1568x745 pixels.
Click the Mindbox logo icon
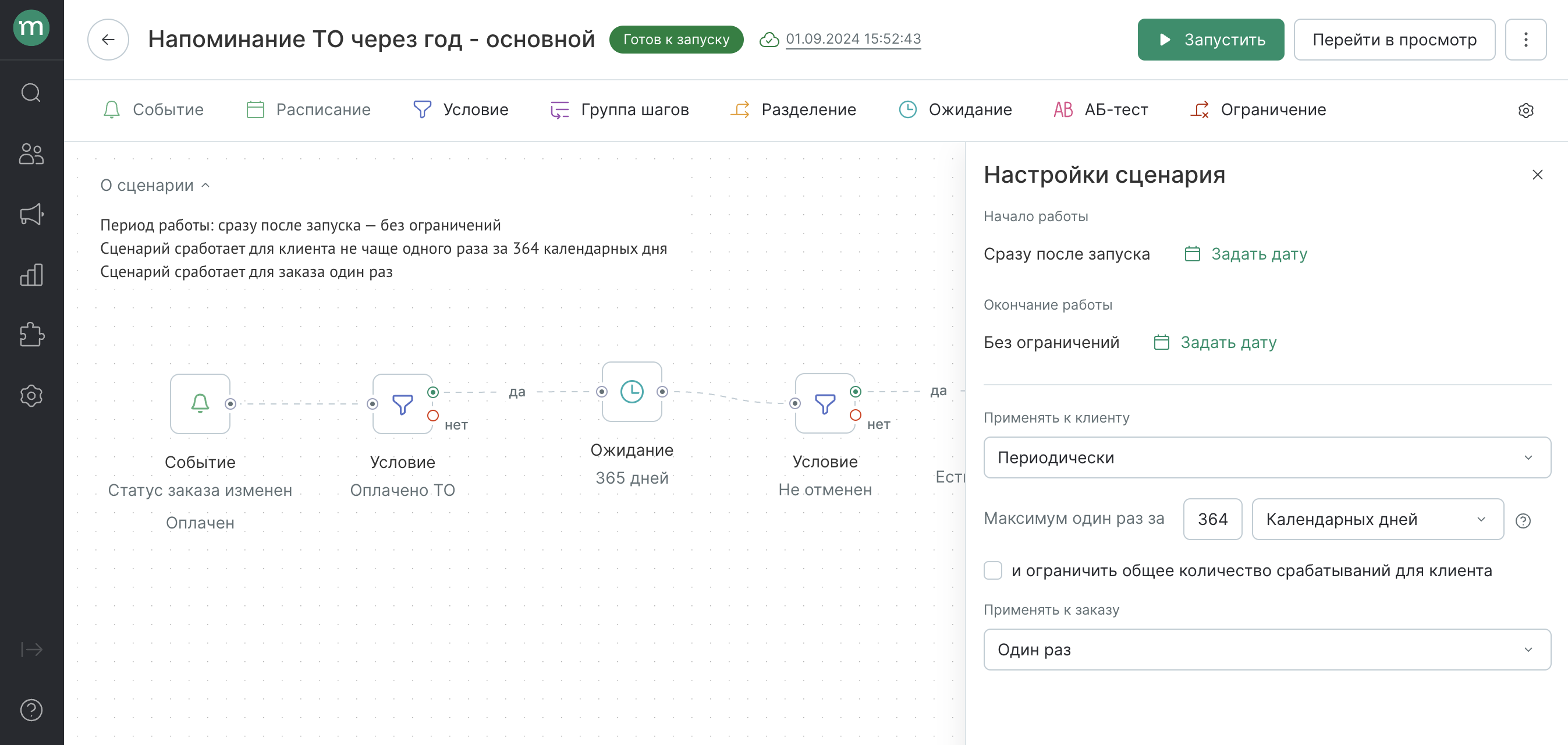[31, 28]
